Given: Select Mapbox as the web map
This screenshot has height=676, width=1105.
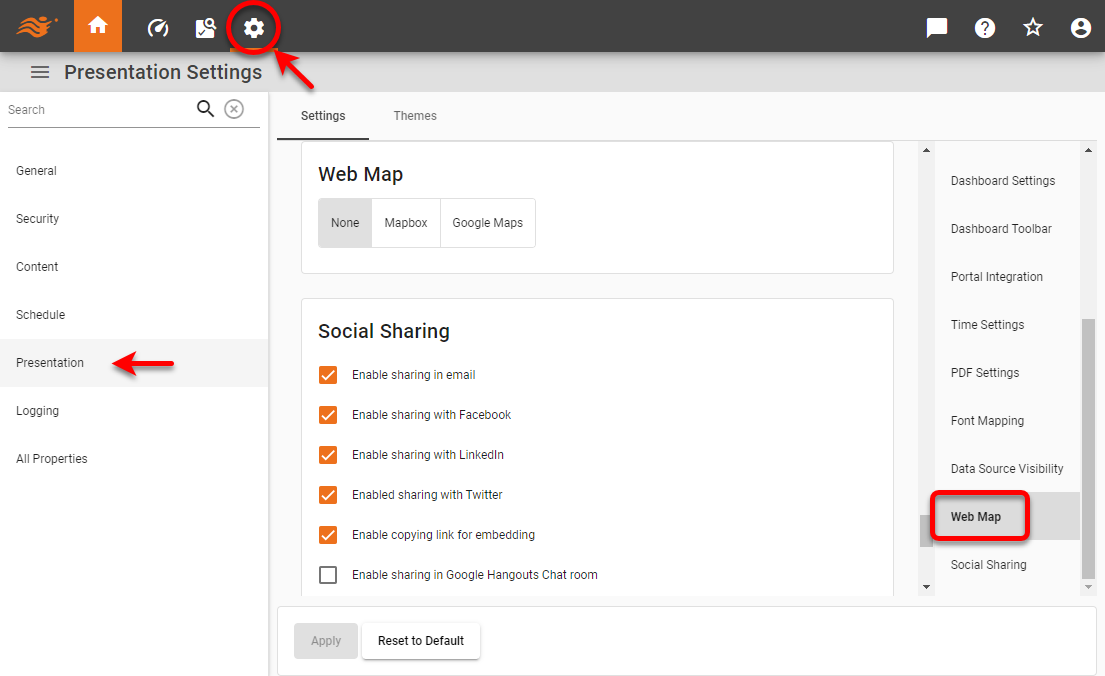Looking at the screenshot, I should [406, 223].
